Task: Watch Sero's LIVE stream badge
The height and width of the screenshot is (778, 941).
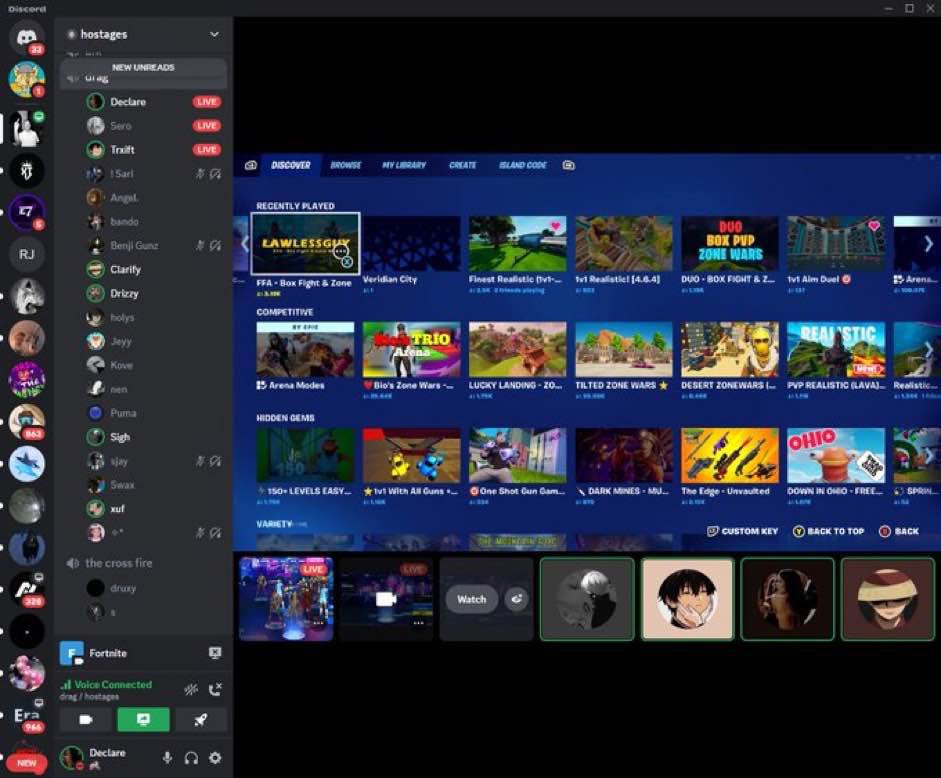Action: point(206,125)
